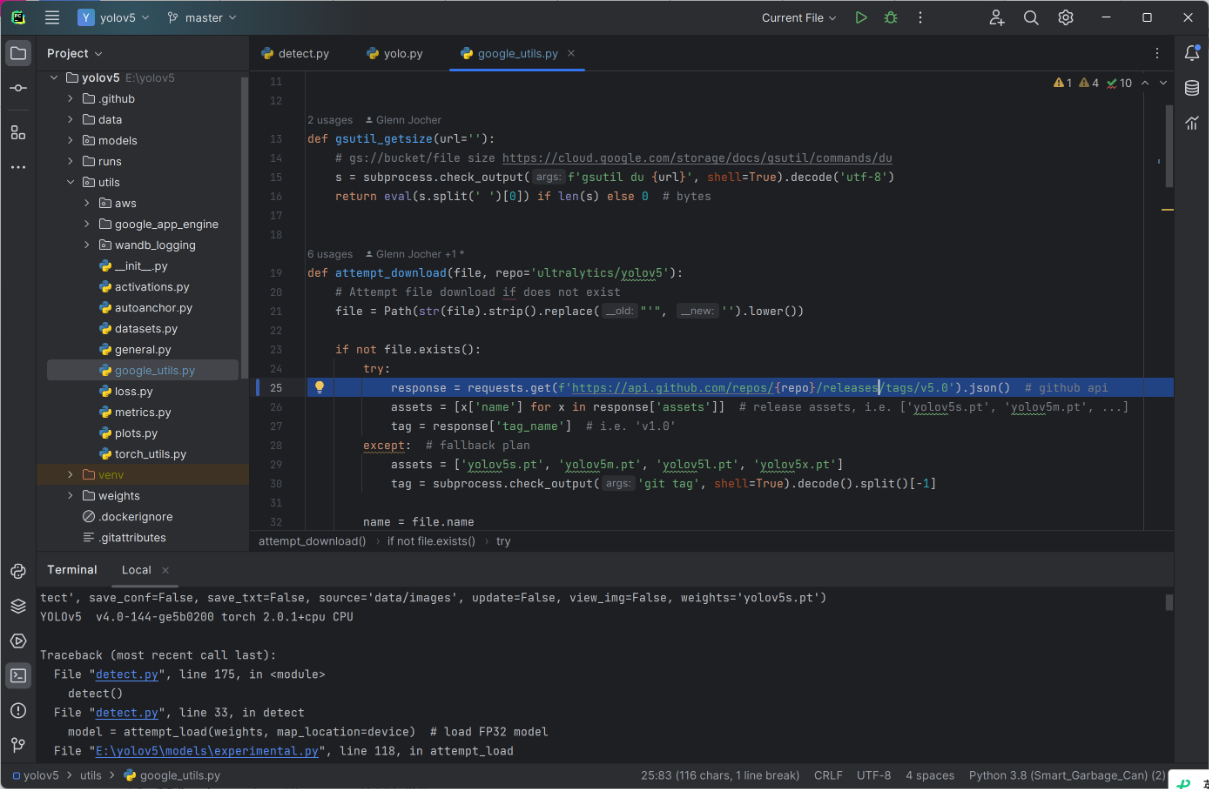The image size is (1209, 789).
Task: Open the Git tool window
Action: click(x=18, y=745)
